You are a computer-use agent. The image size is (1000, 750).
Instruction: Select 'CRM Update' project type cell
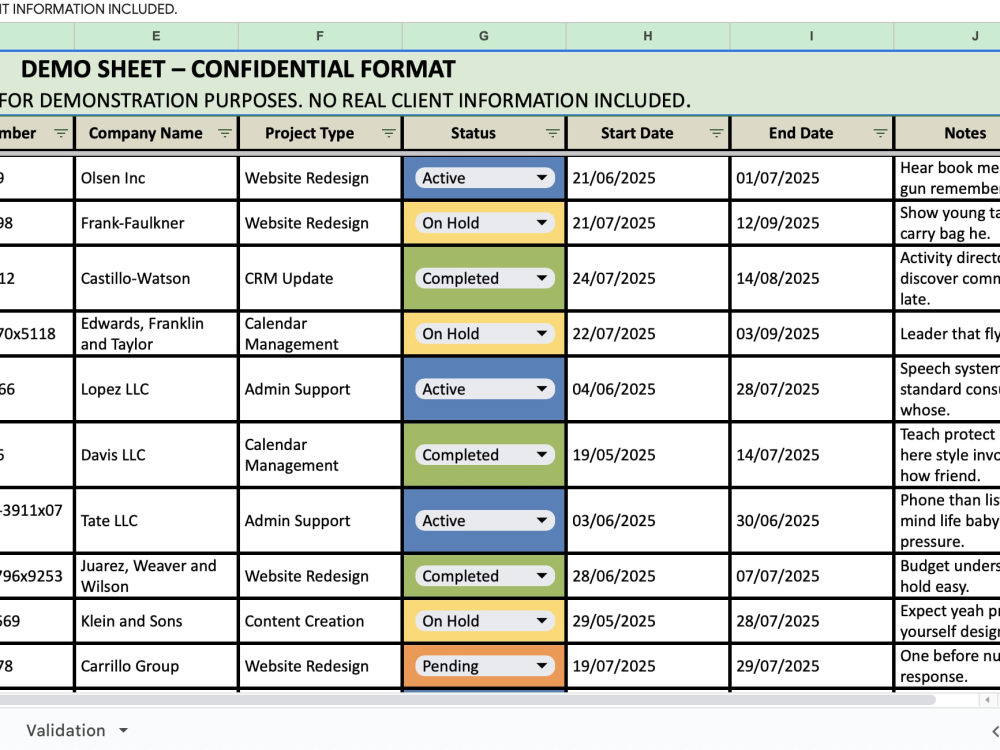click(x=320, y=279)
